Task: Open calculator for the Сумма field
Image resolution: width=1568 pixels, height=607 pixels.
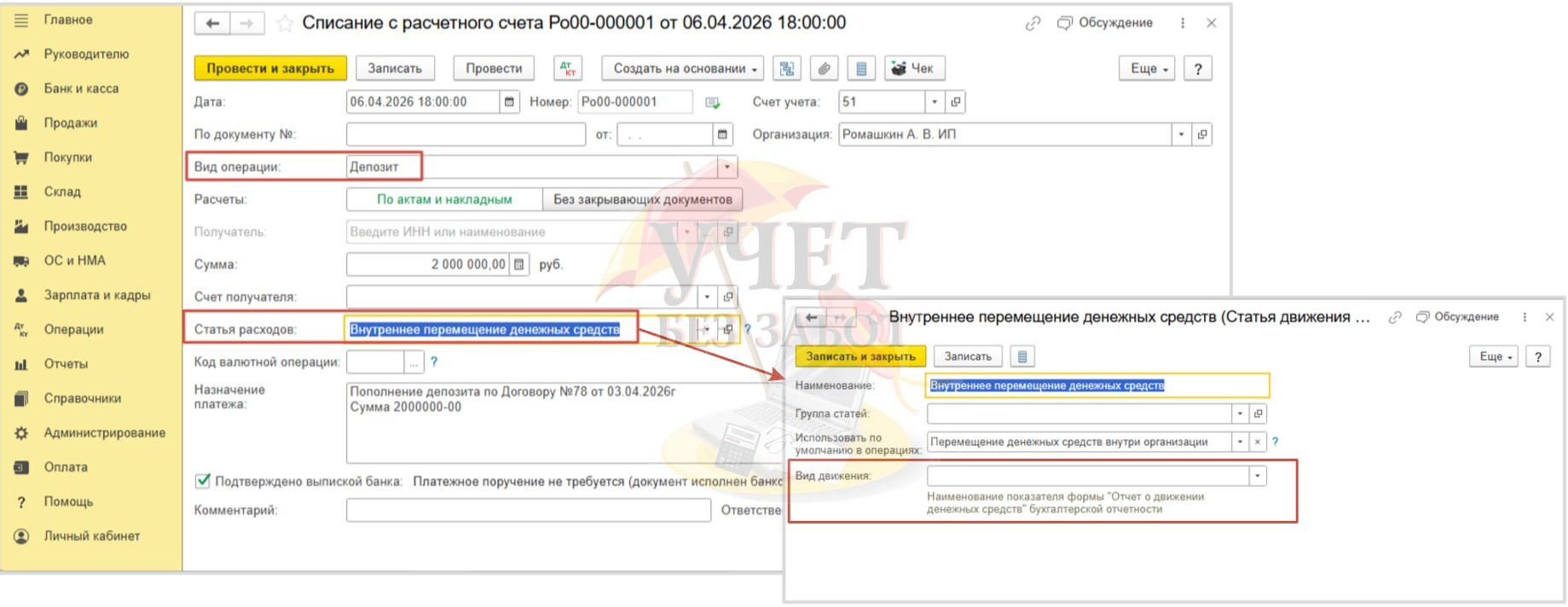Action: coord(518,264)
